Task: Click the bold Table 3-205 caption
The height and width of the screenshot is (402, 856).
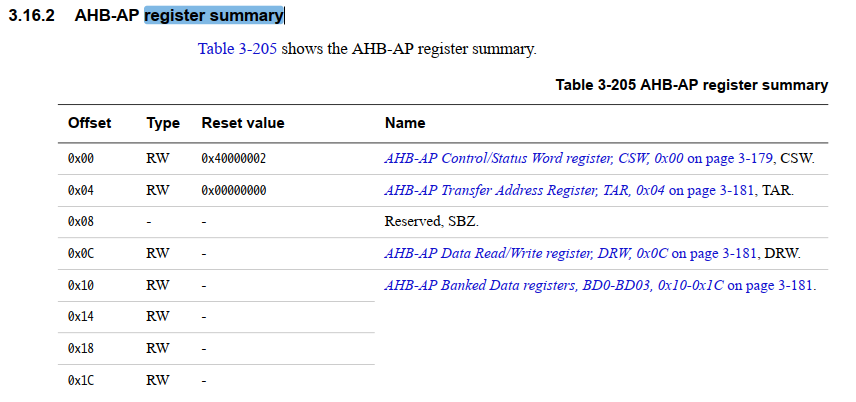Action: 691,85
